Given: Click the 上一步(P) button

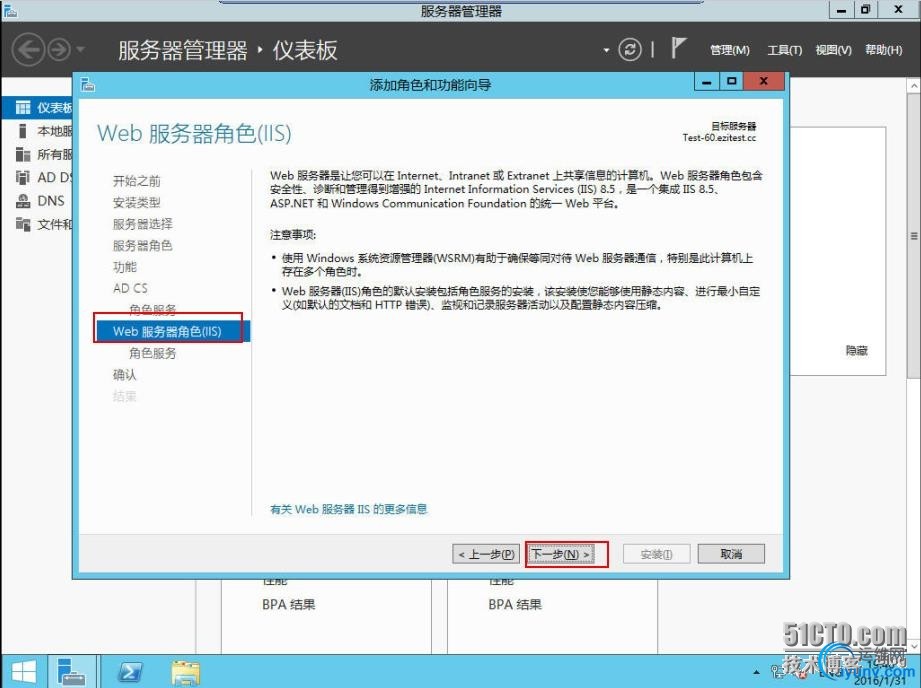Looking at the screenshot, I should pyautogui.click(x=486, y=554).
